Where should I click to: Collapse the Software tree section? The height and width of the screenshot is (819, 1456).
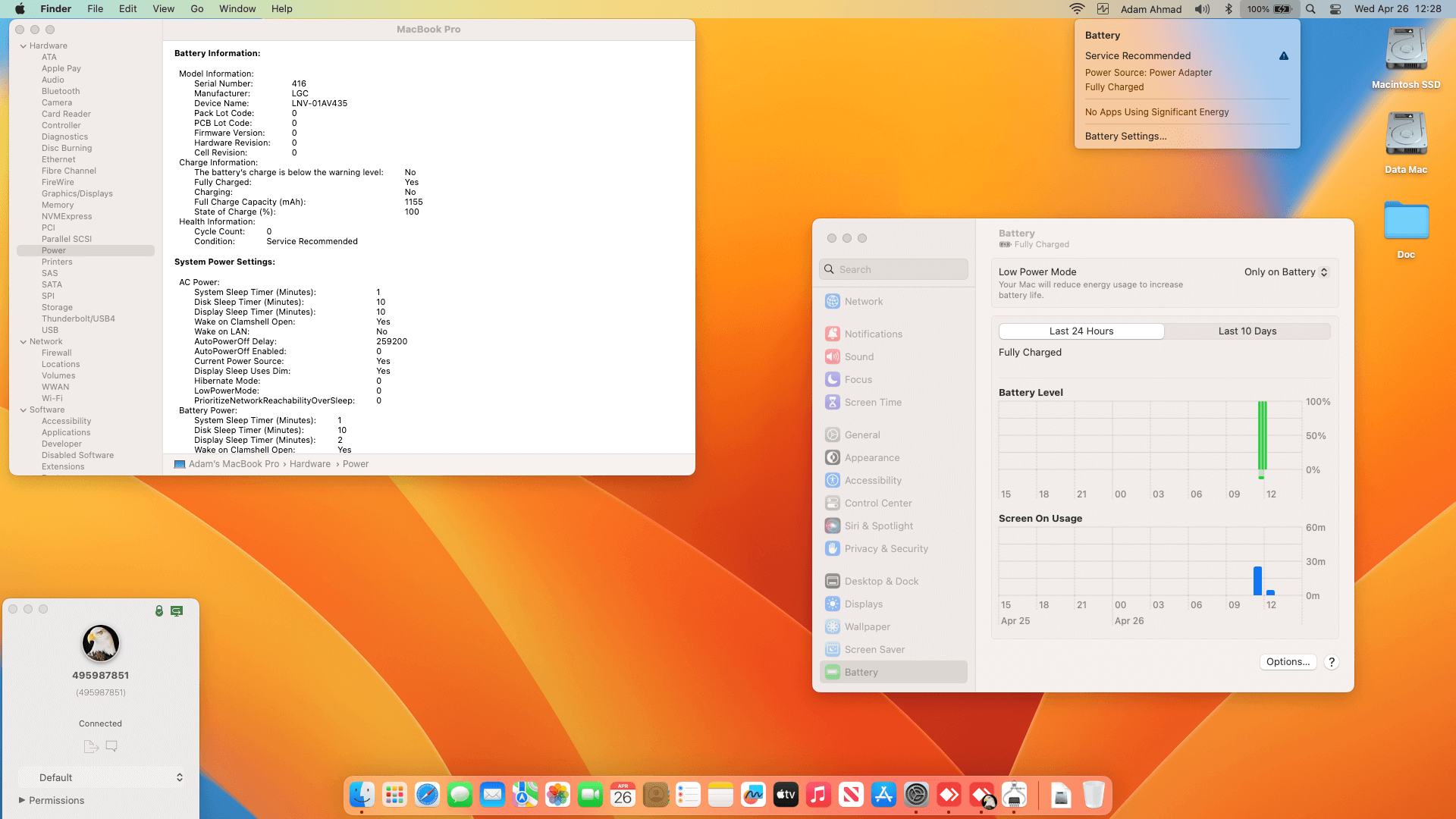[24, 410]
